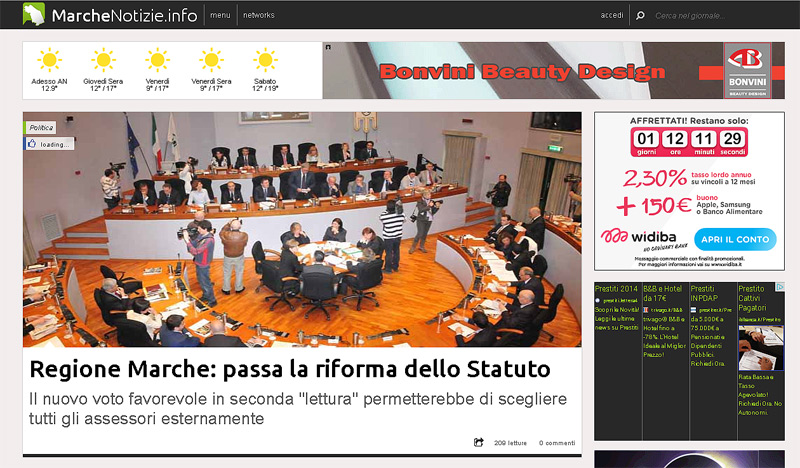Viewport: 800px width, 468px height.
Task: Click the council chamber article photo
Action: [302, 229]
